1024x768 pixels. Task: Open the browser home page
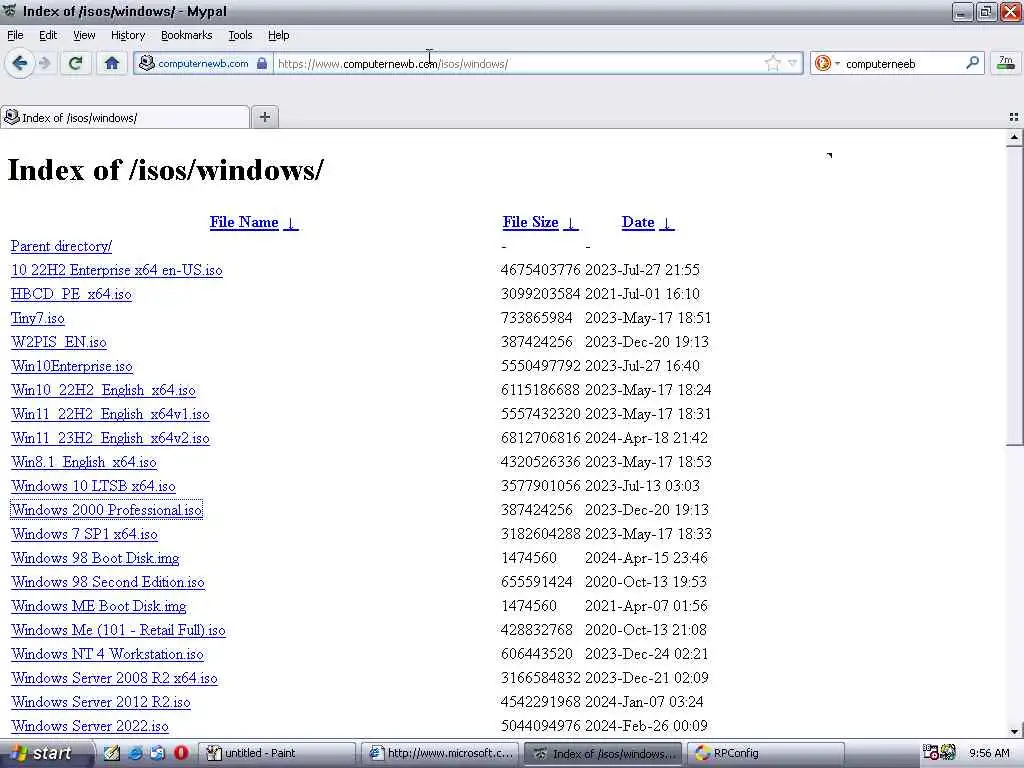tap(112, 63)
